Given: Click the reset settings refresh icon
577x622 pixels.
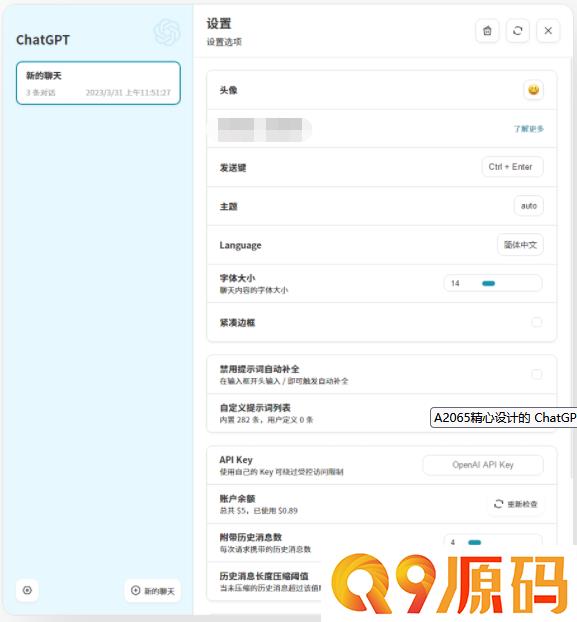Looking at the screenshot, I should click(x=518, y=31).
